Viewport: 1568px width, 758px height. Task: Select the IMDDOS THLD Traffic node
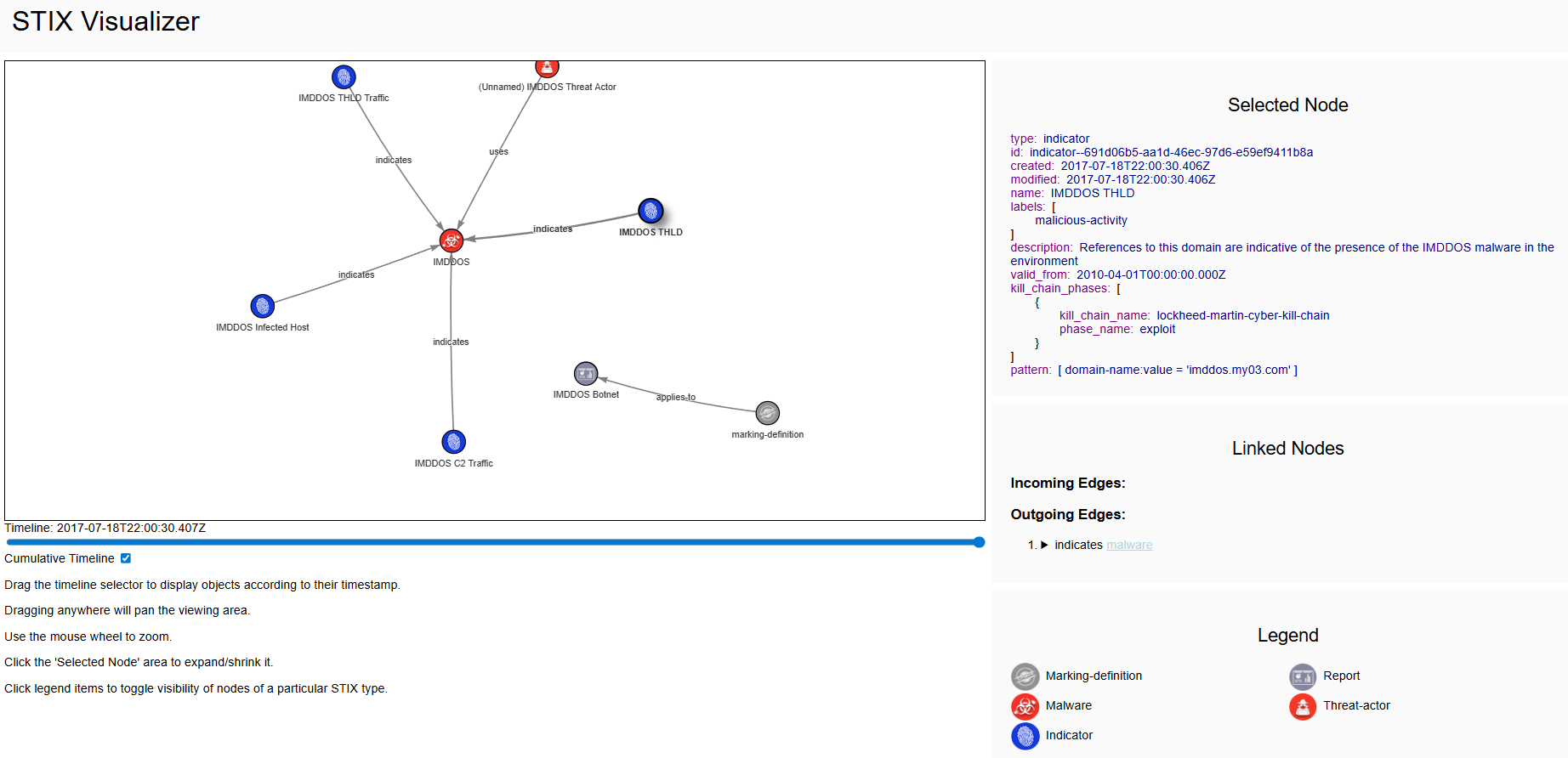(x=344, y=77)
